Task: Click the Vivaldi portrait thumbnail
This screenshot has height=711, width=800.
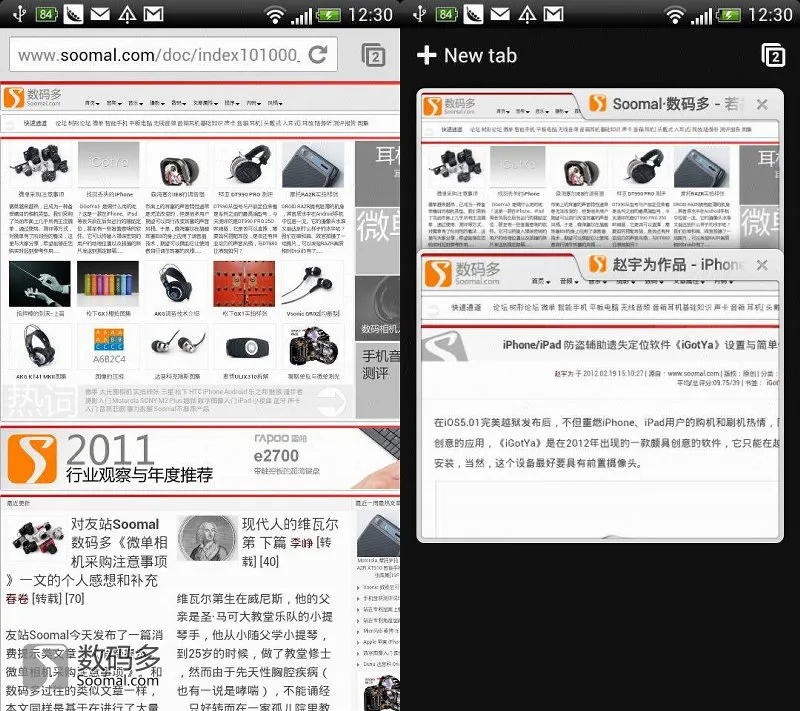Action: click(x=207, y=539)
